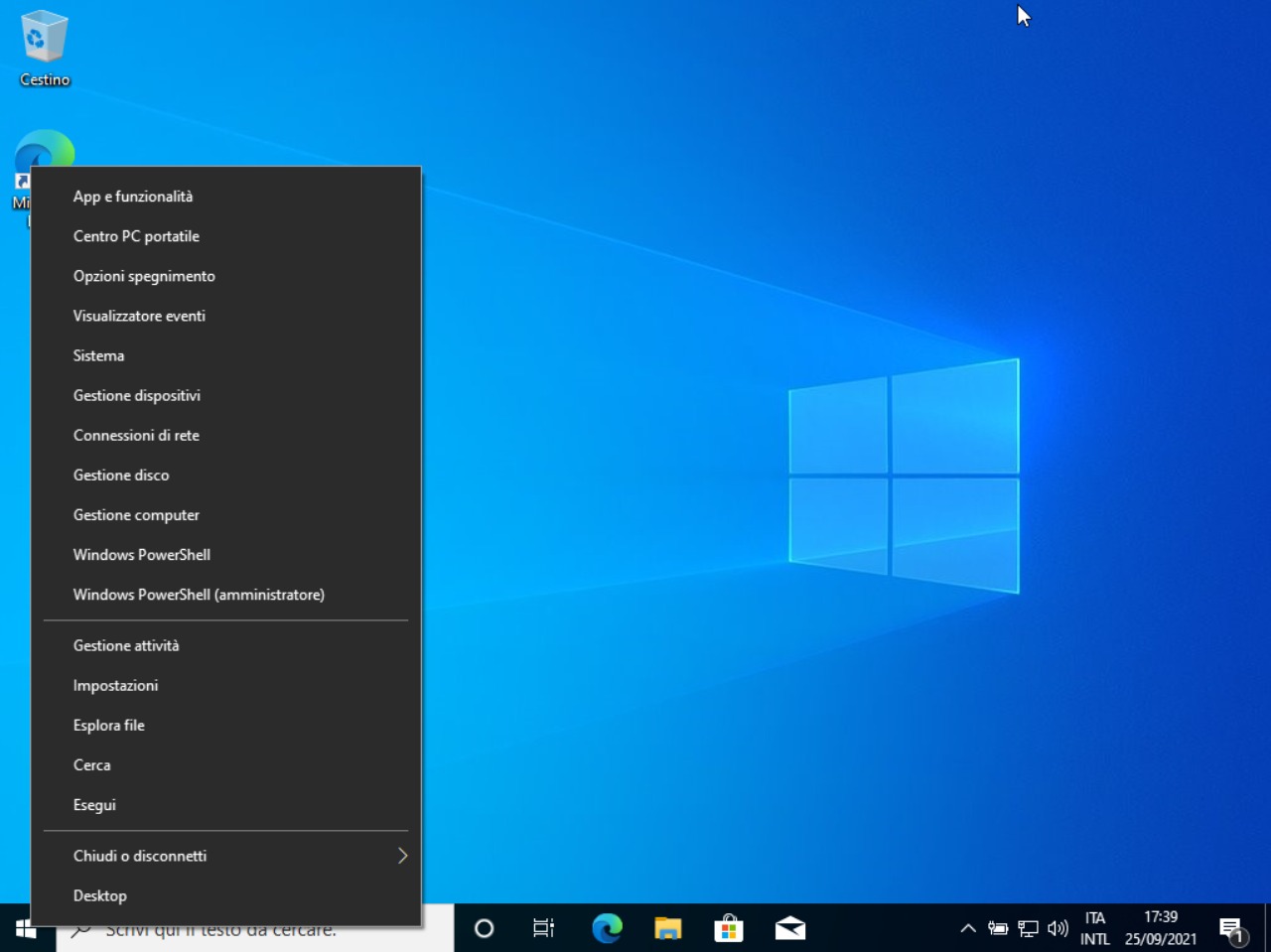Switch input language ITA INTL
Image resolution: width=1271 pixels, height=952 pixels.
[x=1095, y=928]
